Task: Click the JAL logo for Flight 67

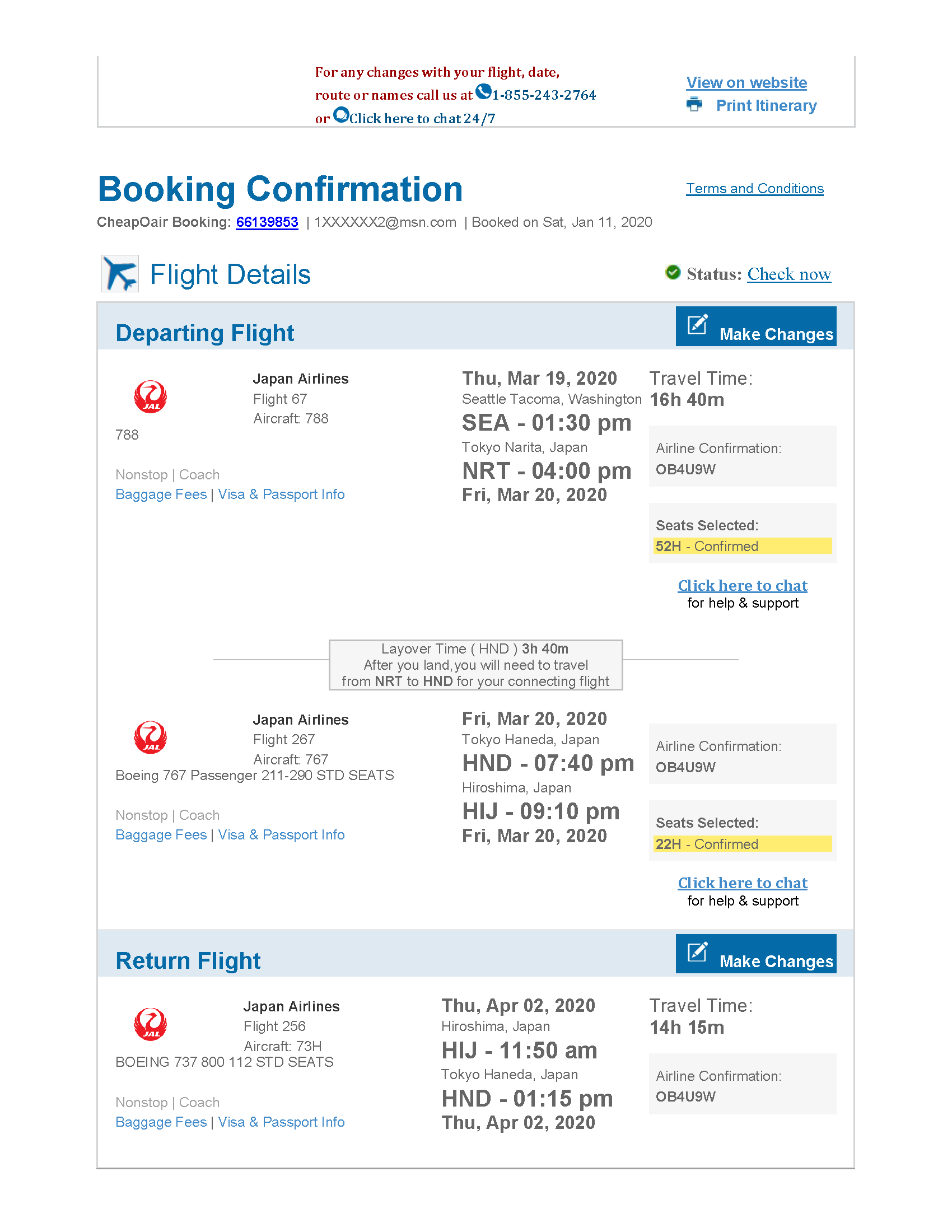Action: 150,397
